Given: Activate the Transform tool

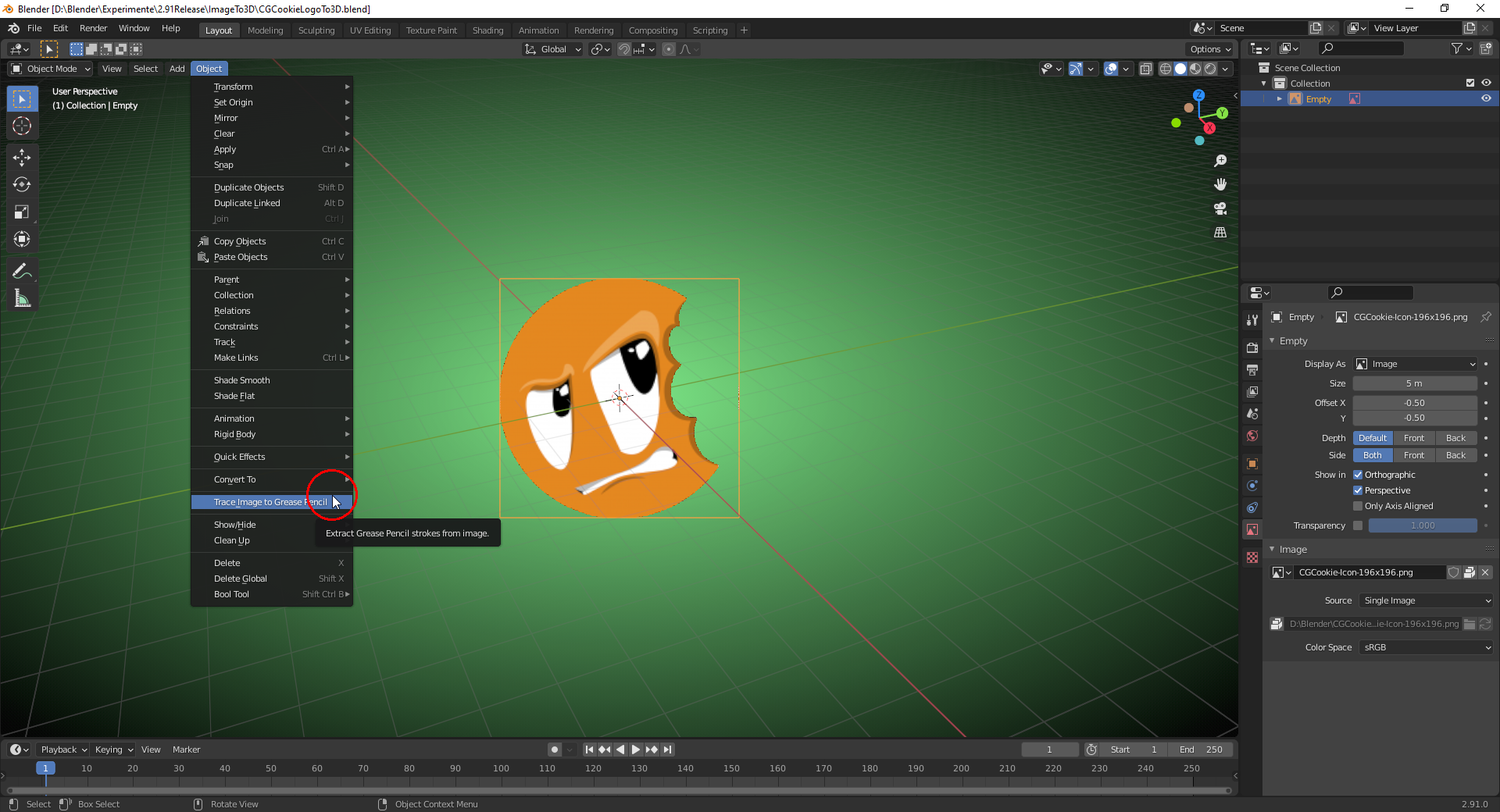Looking at the screenshot, I should [x=22, y=239].
